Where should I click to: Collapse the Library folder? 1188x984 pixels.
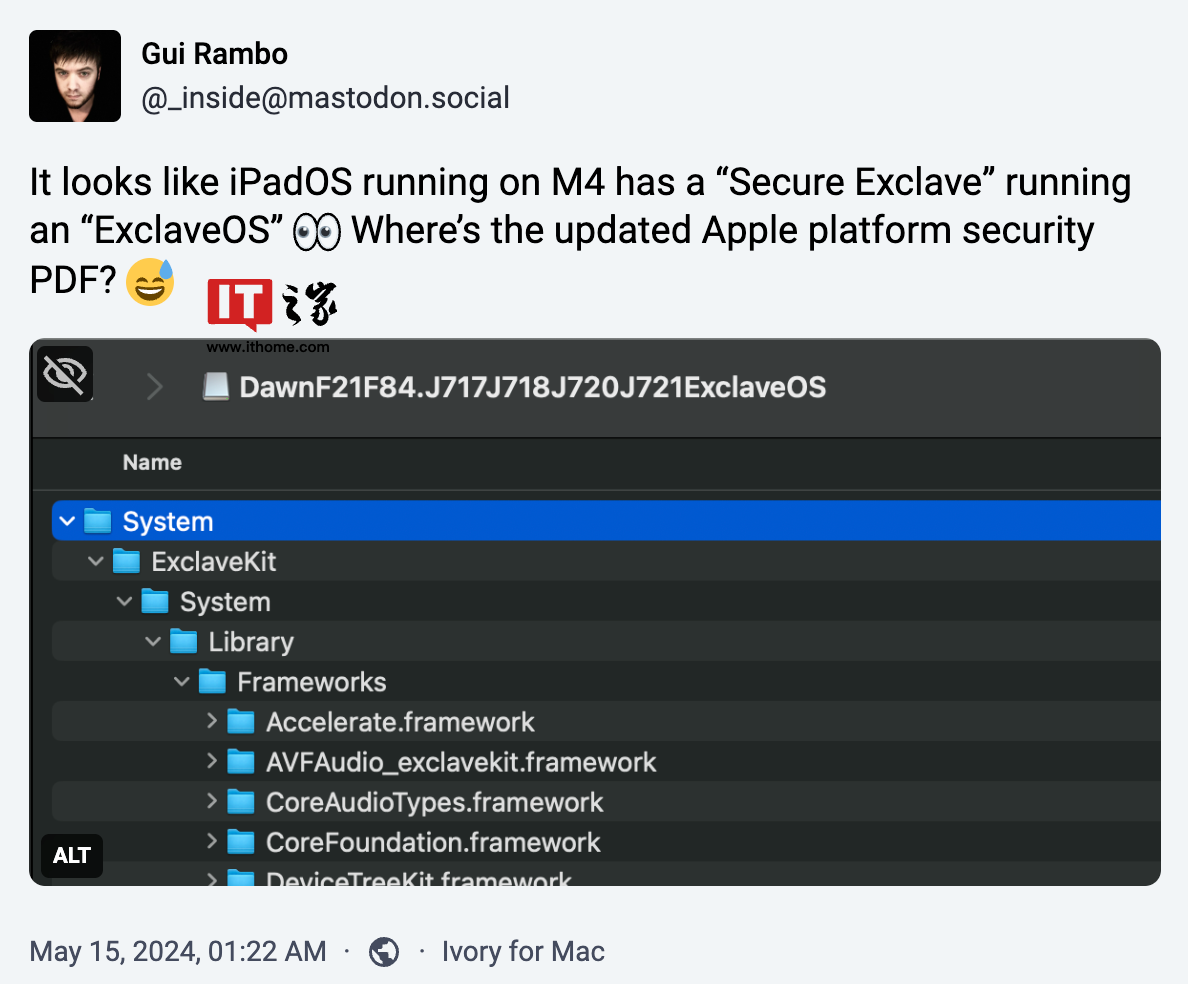pos(153,641)
